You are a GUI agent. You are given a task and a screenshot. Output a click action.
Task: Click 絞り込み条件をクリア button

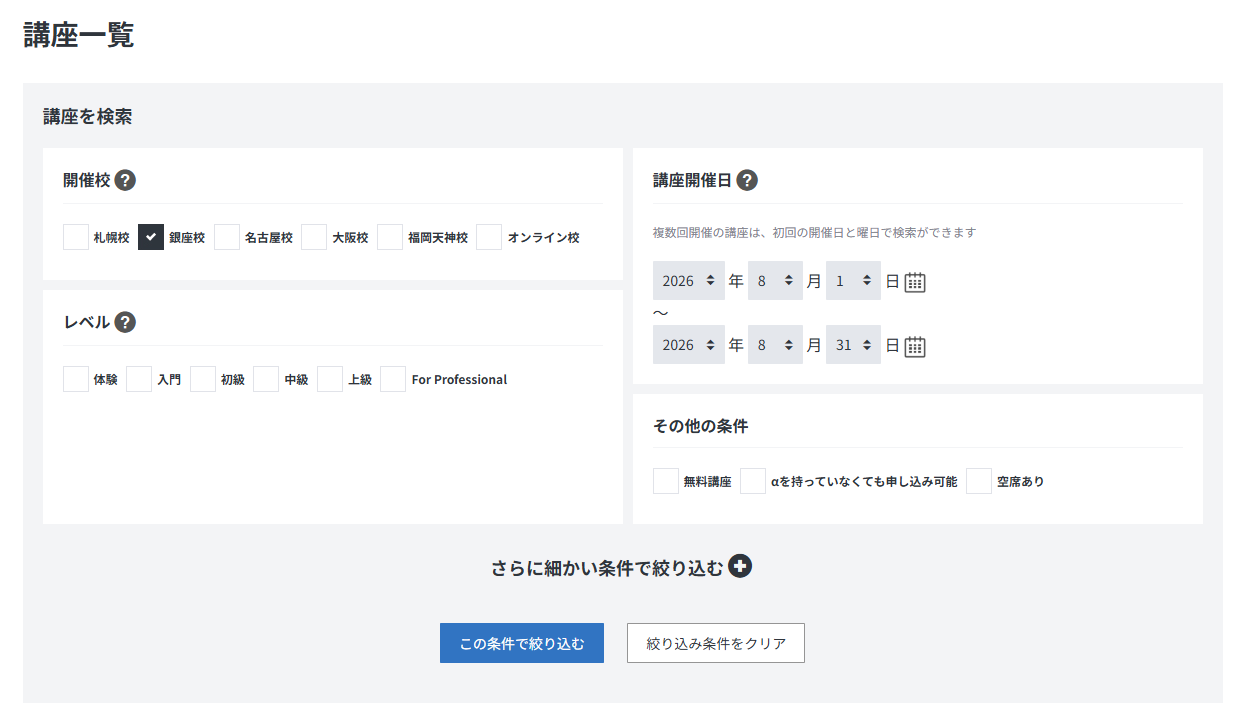point(716,643)
